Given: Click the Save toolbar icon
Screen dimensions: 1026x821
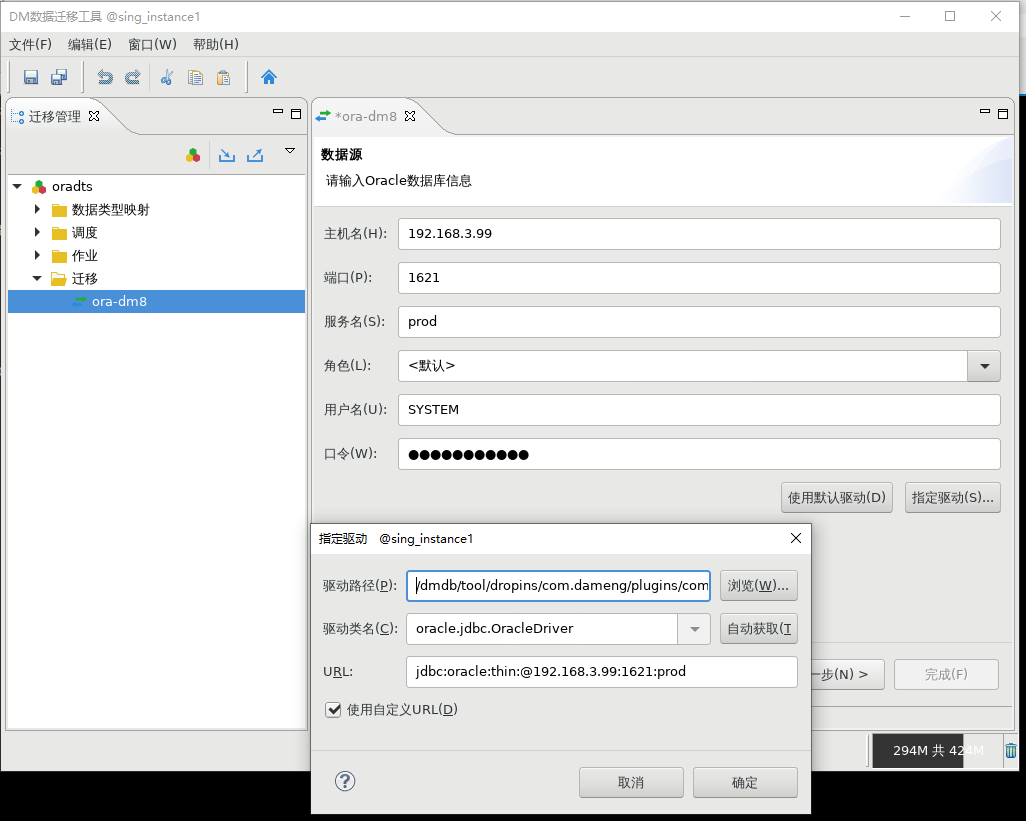Looking at the screenshot, I should (x=31, y=77).
